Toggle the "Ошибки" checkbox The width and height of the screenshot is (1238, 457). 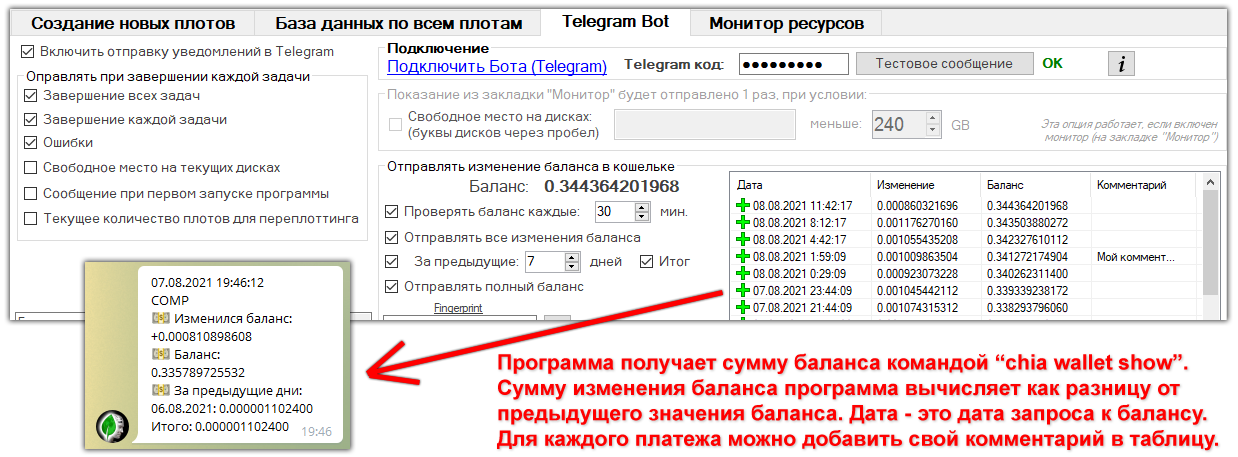[x=32, y=143]
